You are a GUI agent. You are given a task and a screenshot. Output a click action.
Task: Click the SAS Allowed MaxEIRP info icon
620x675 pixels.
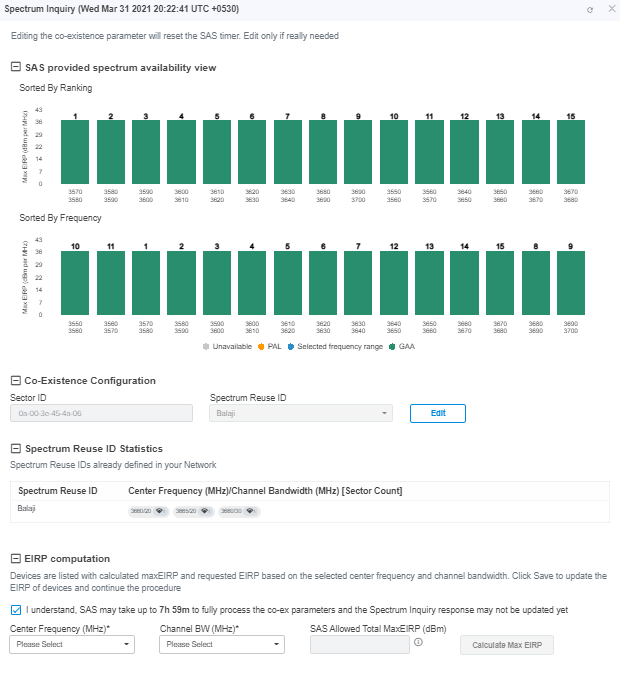click(418, 642)
